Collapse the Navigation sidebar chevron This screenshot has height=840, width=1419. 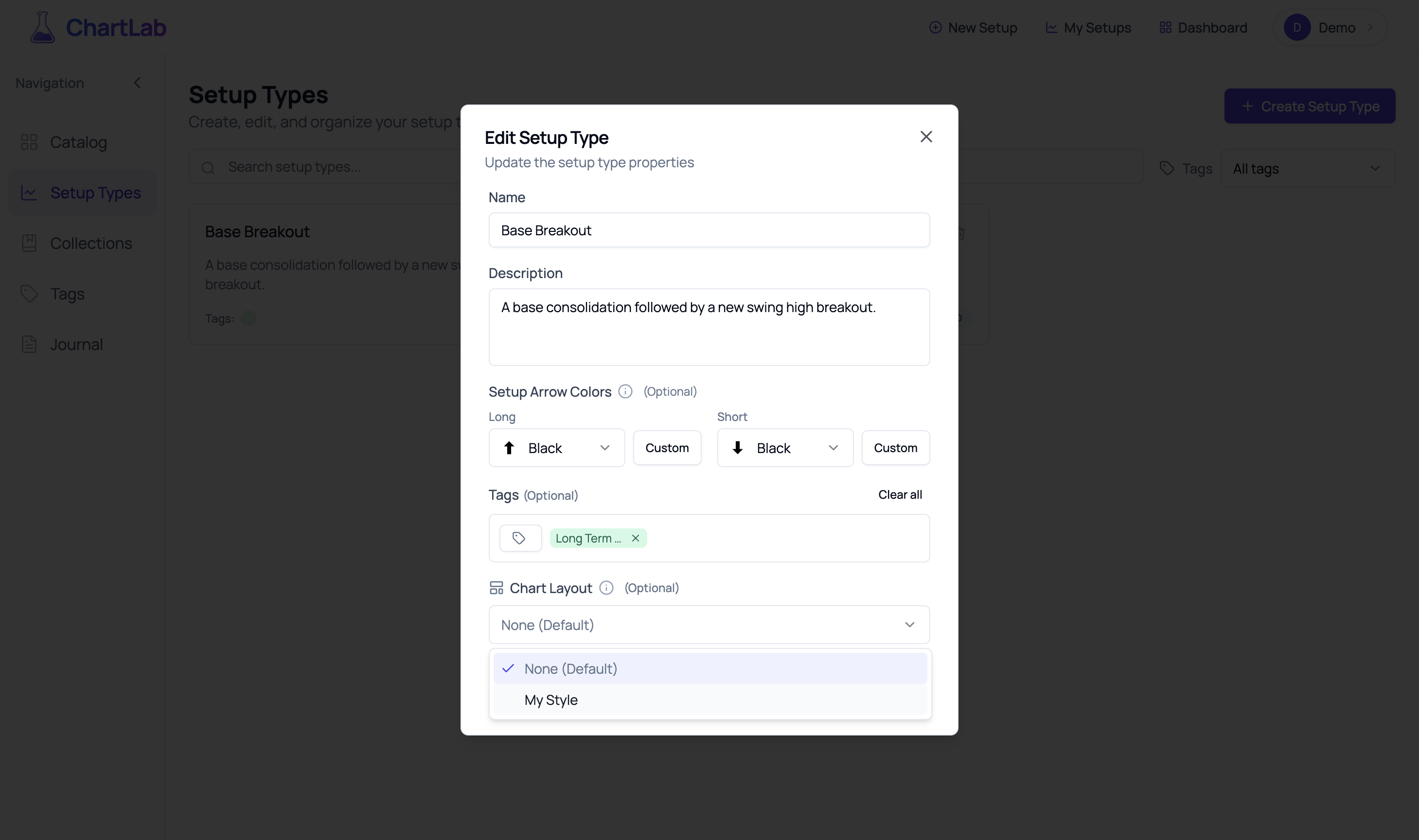point(137,83)
